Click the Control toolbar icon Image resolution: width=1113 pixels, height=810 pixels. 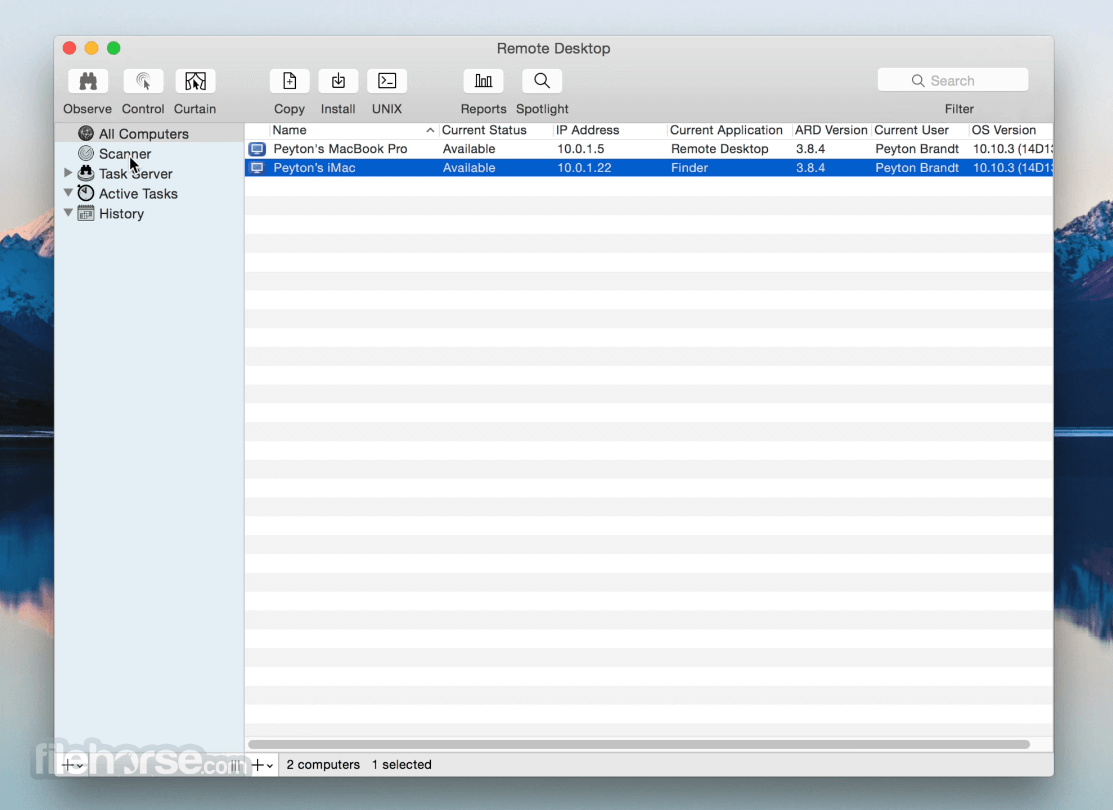click(143, 81)
